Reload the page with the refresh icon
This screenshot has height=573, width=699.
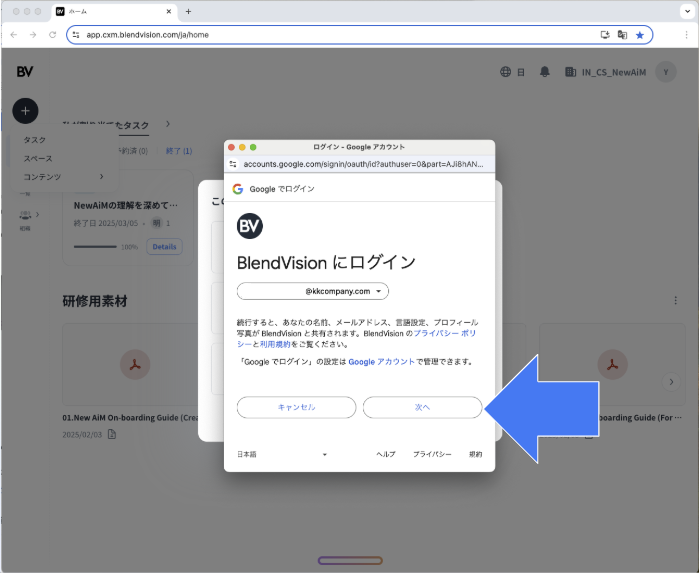point(53,35)
